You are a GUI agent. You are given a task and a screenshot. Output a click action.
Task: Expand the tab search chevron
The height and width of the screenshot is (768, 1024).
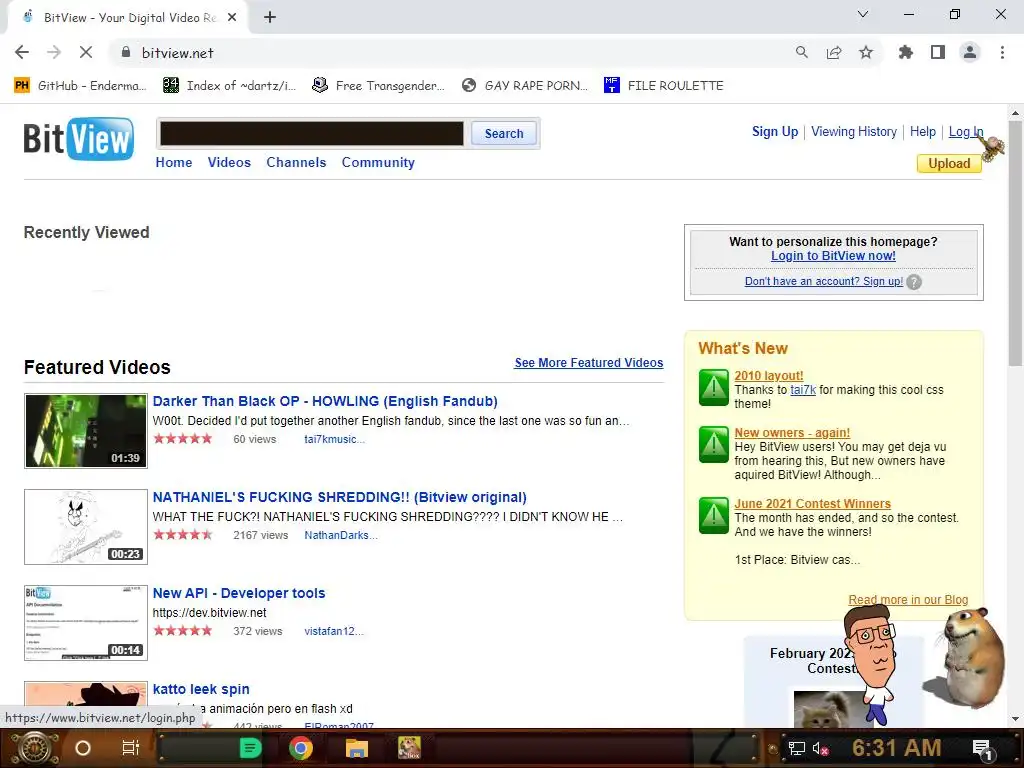click(x=863, y=14)
